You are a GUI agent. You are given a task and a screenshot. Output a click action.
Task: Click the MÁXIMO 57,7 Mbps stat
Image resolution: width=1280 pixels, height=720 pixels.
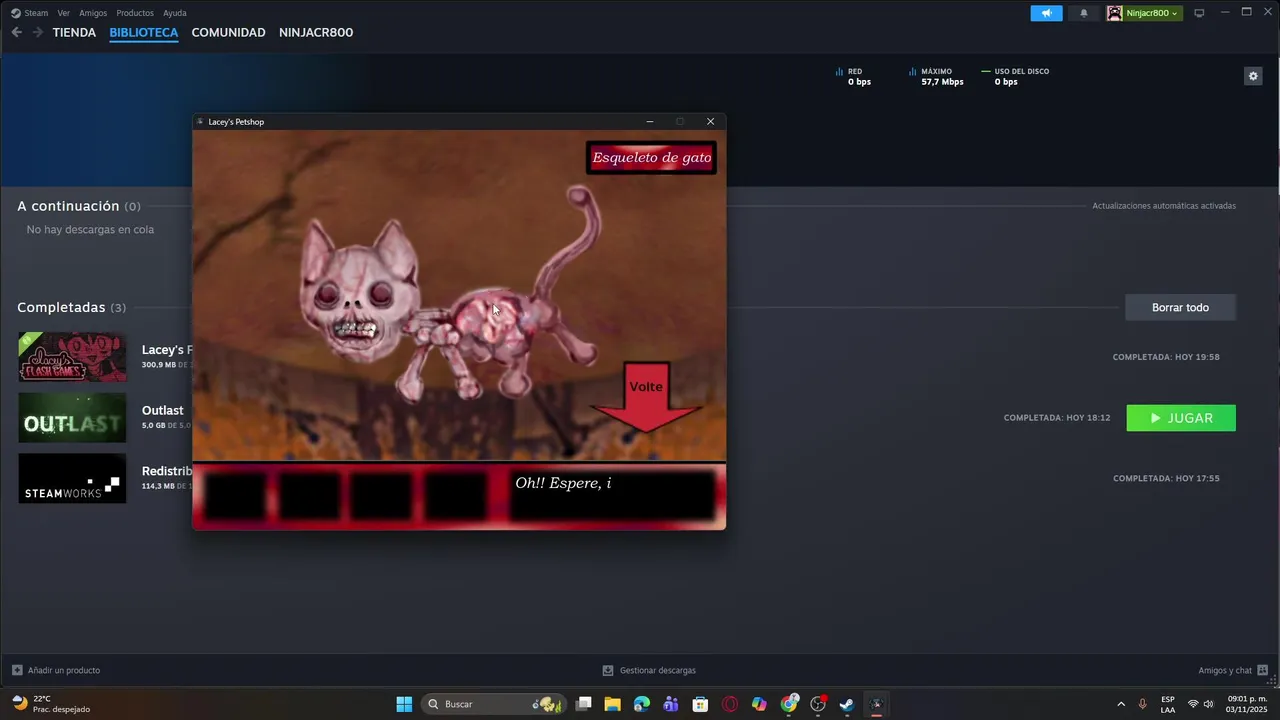click(x=936, y=77)
